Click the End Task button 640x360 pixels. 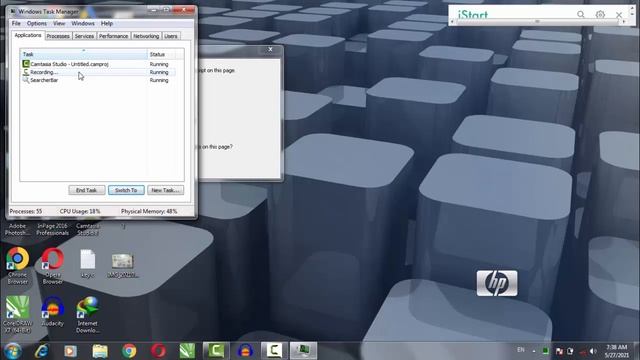pyautogui.click(x=87, y=190)
